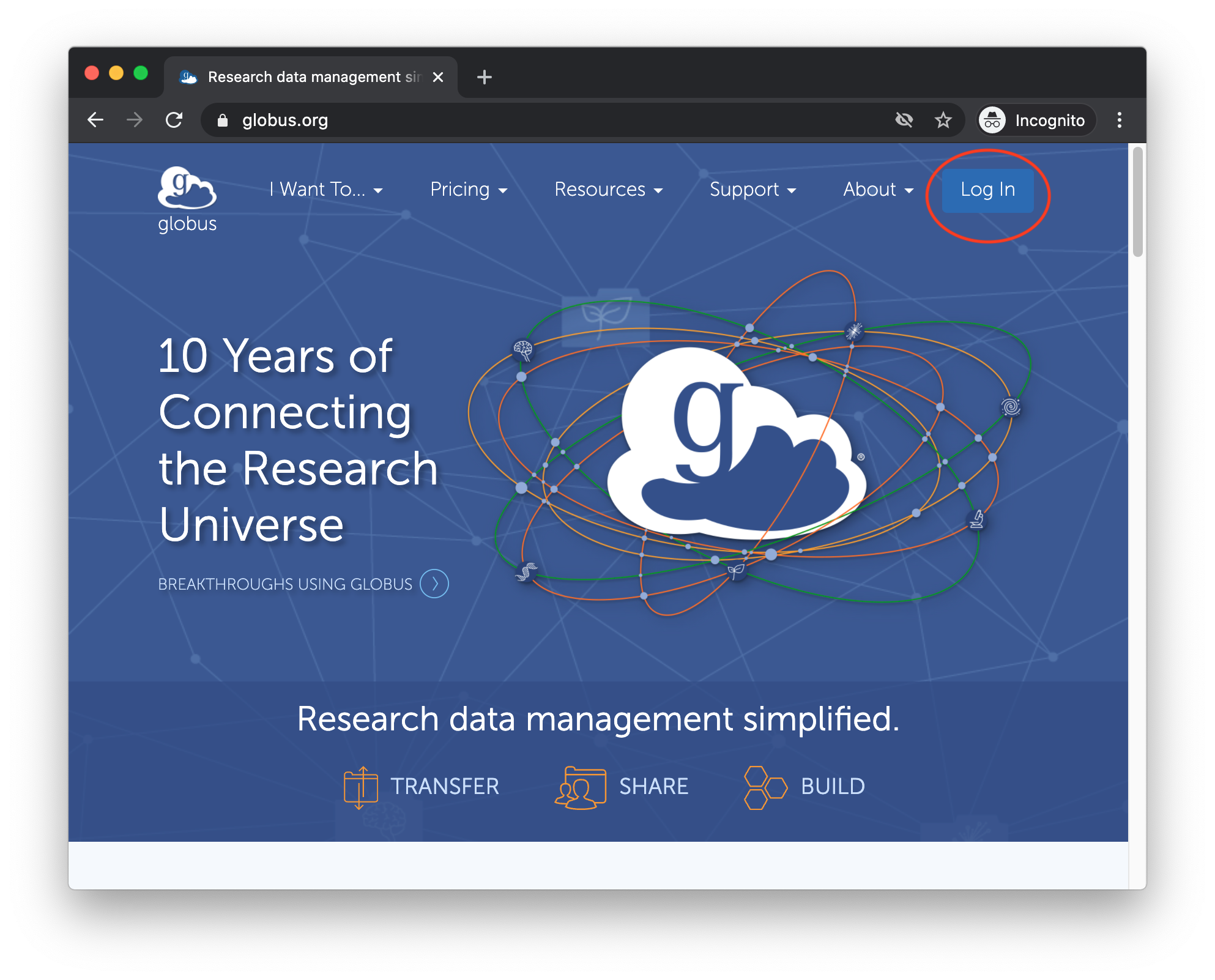The height and width of the screenshot is (980, 1215).
Task: Reload the page with refresh icon
Action: pos(174,120)
